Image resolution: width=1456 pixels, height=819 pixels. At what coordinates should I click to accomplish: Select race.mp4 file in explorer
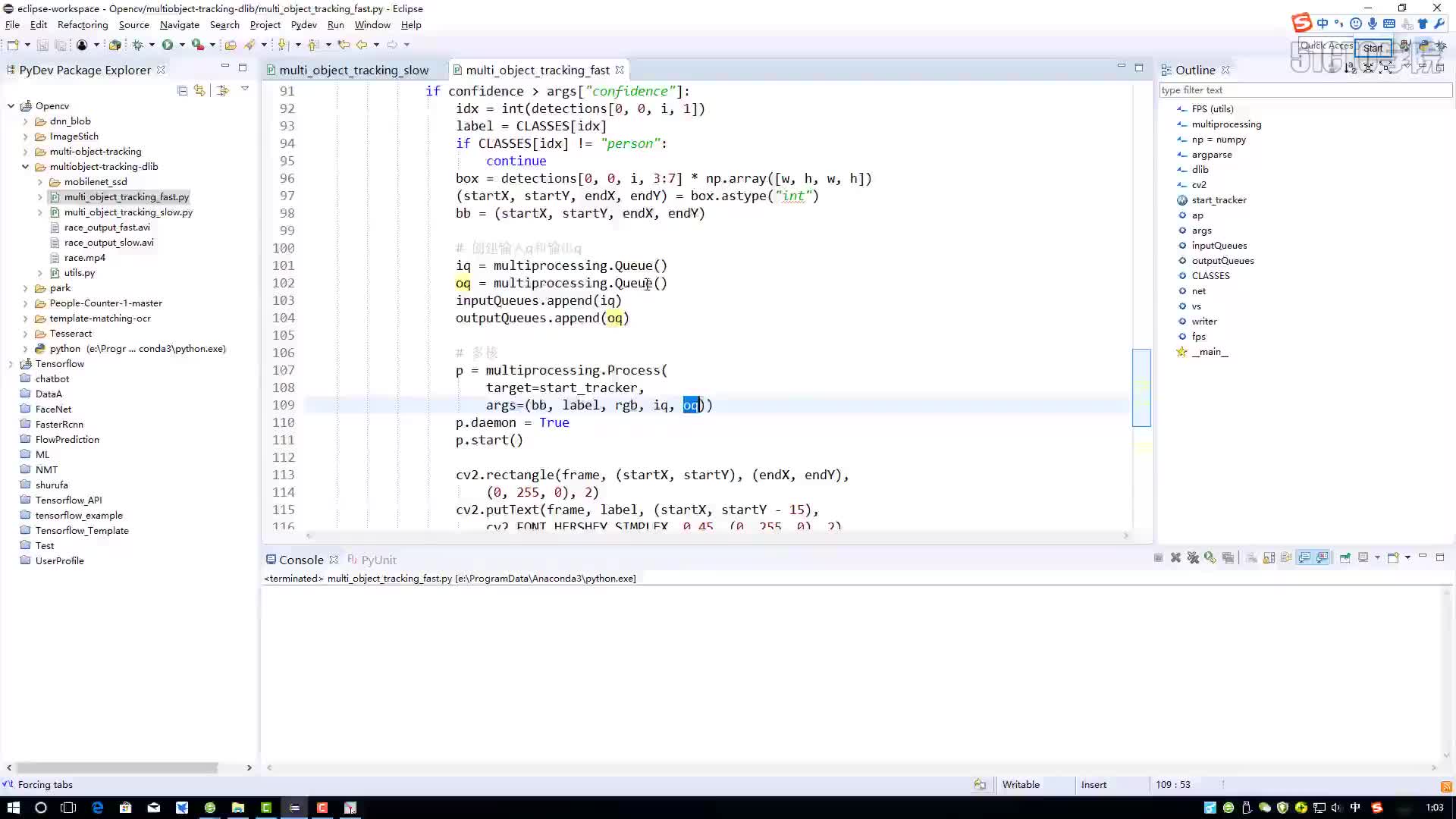[85, 258]
